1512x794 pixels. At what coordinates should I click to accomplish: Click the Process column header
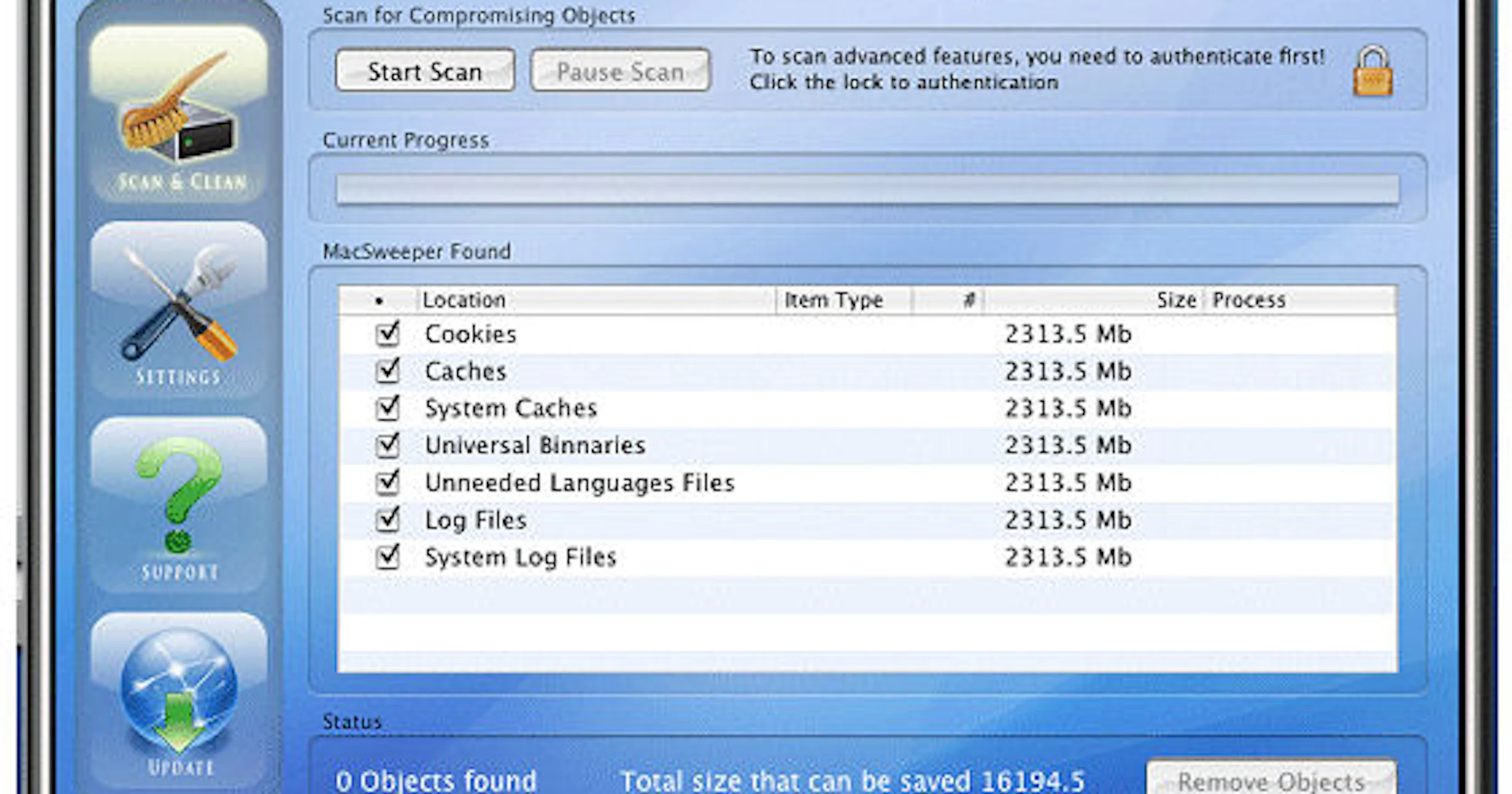(x=1300, y=300)
